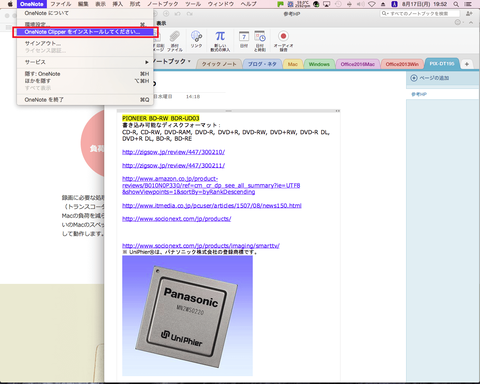This screenshot has height=384, width=480.
Task: Open the socionext.com/jp/products/ link
Action: pos(176,219)
